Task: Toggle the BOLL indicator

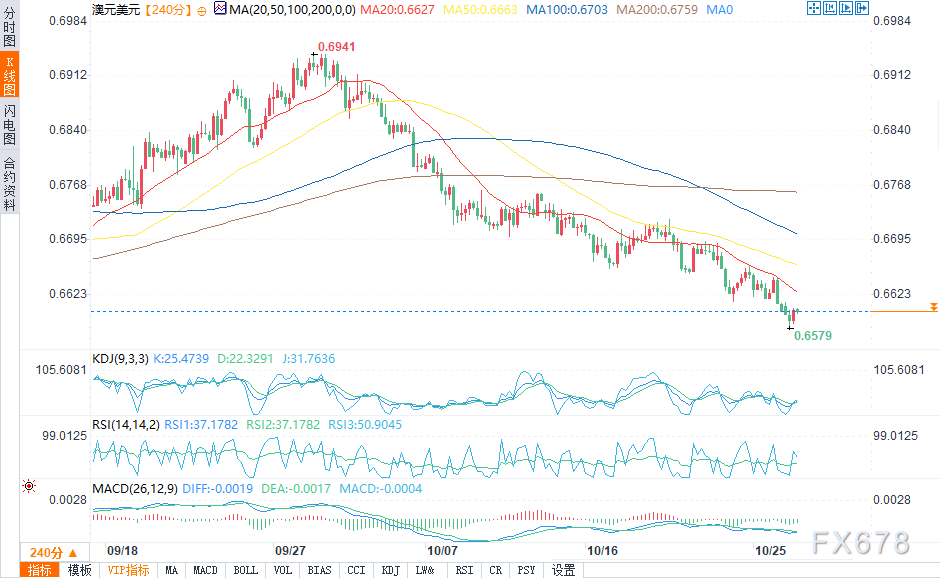Action: 244,570
